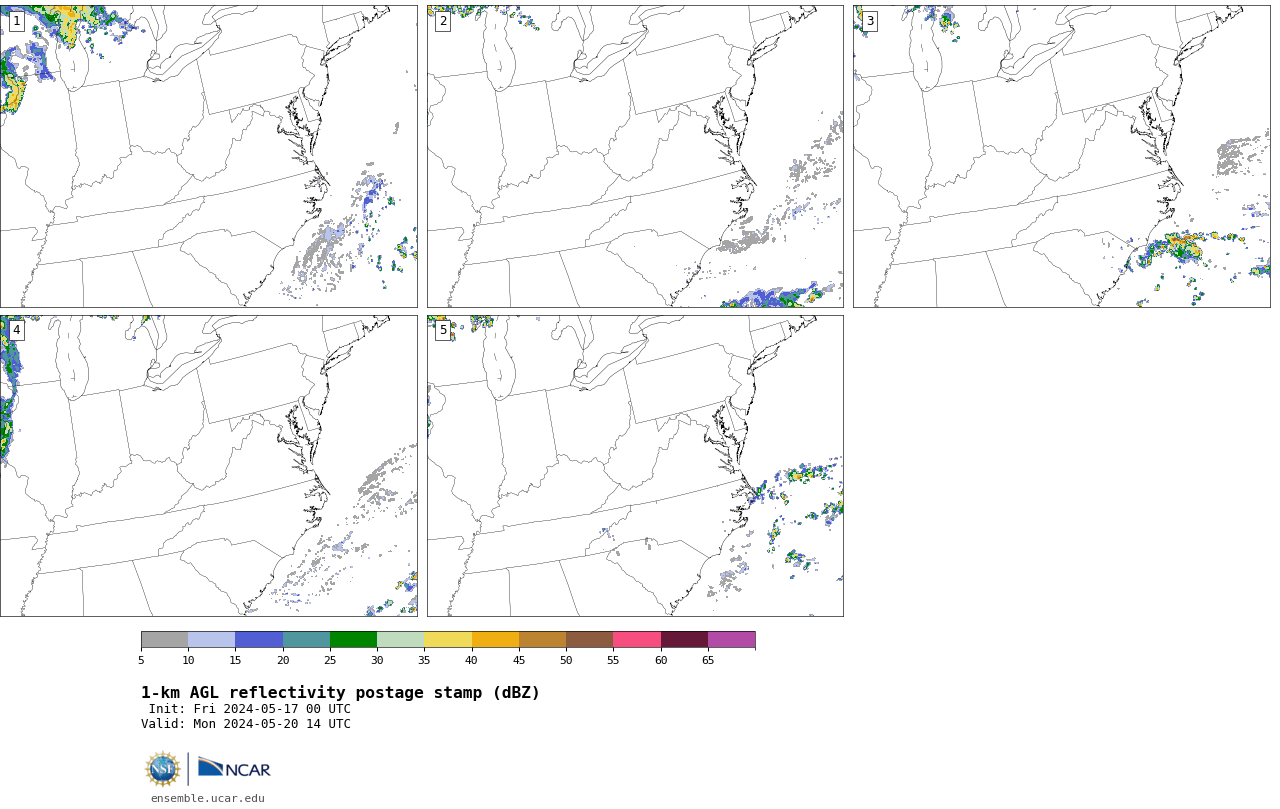The image size is (1280, 809).
Task: Click the yellow 35-40 dBZ swatch
Action: (x=448, y=640)
